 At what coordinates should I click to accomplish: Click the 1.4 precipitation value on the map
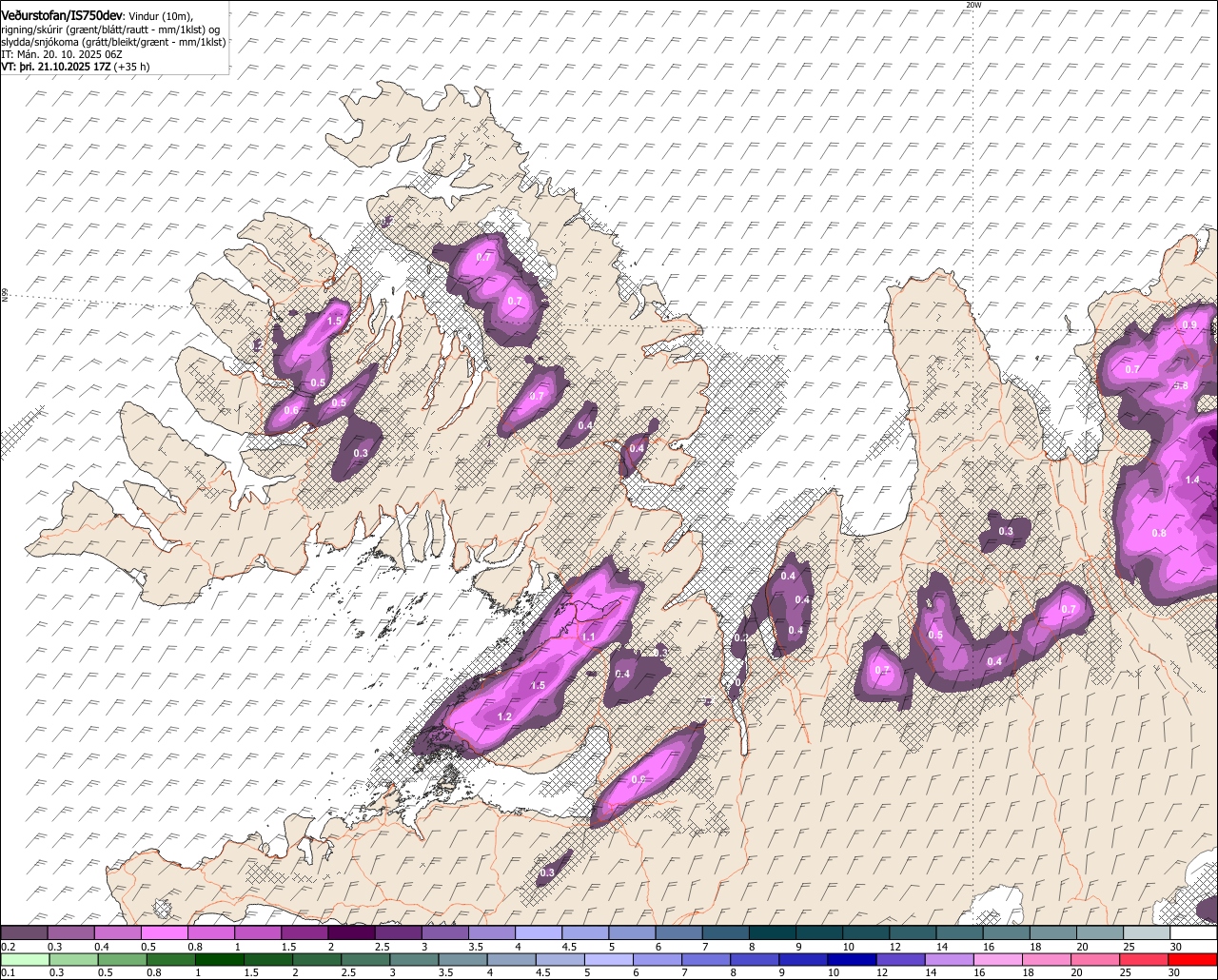[x=1192, y=480]
